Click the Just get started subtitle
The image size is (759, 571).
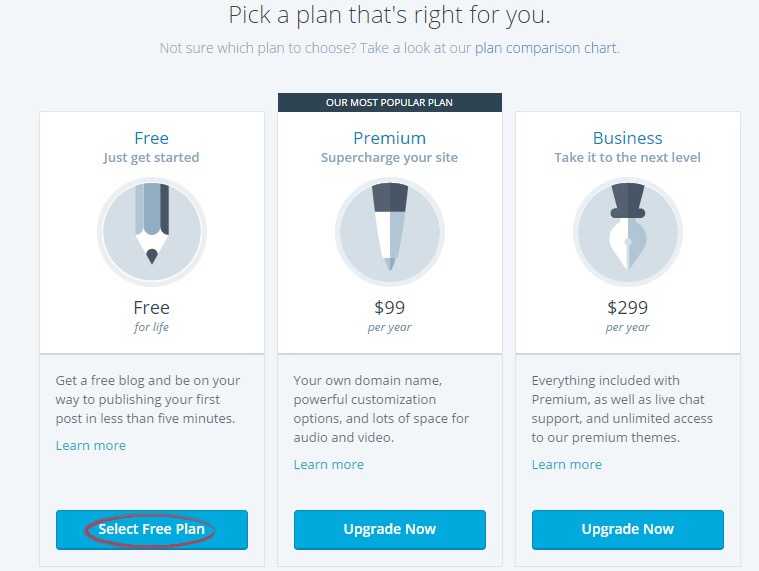pos(152,157)
